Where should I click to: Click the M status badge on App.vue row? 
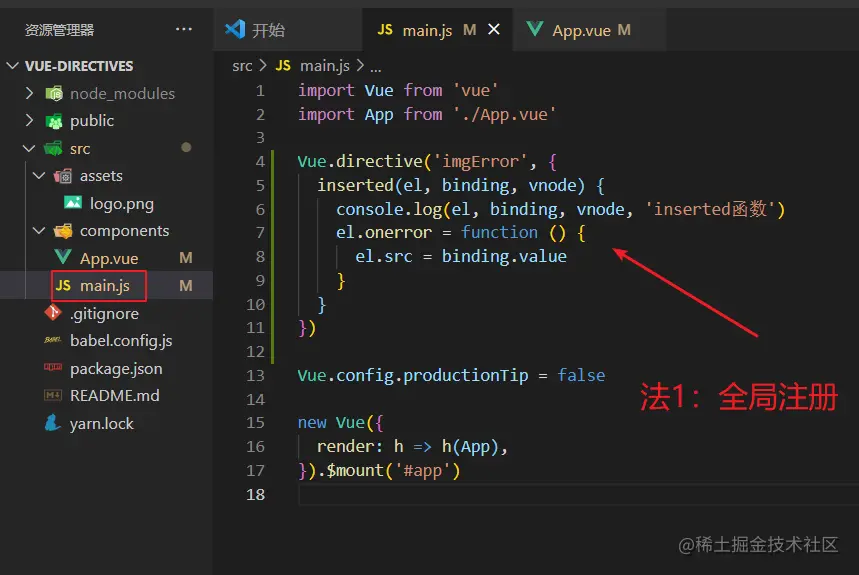coord(186,258)
